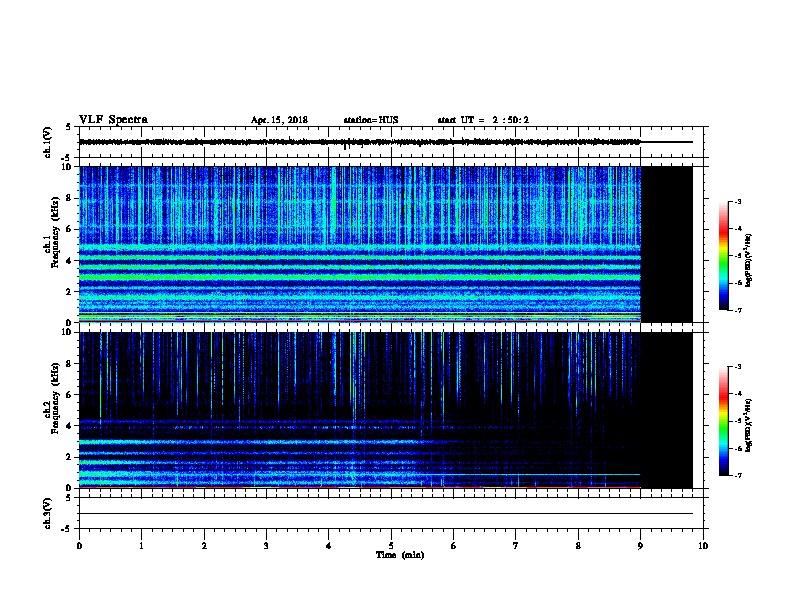Screen dimensions: 792x612
Task: Click the "5" minute tick label
Action: [391, 546]
